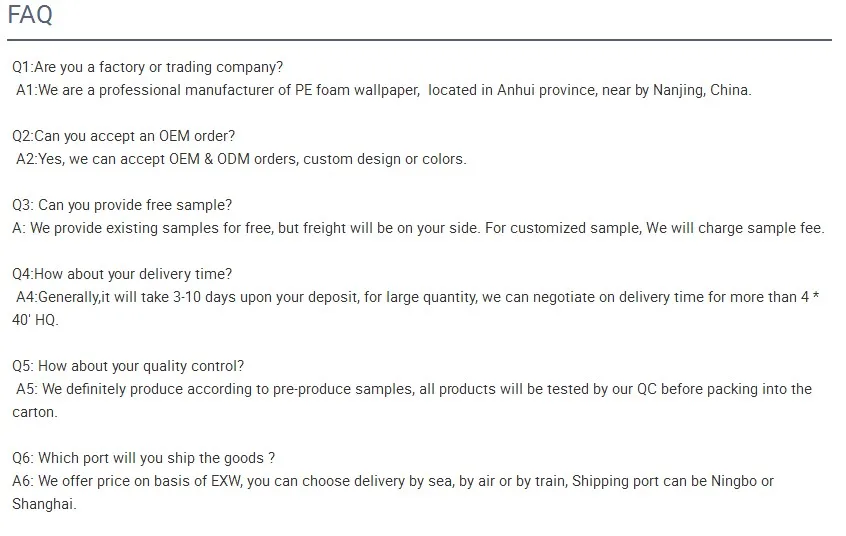Select the factory or trading company question

point(147,67)
